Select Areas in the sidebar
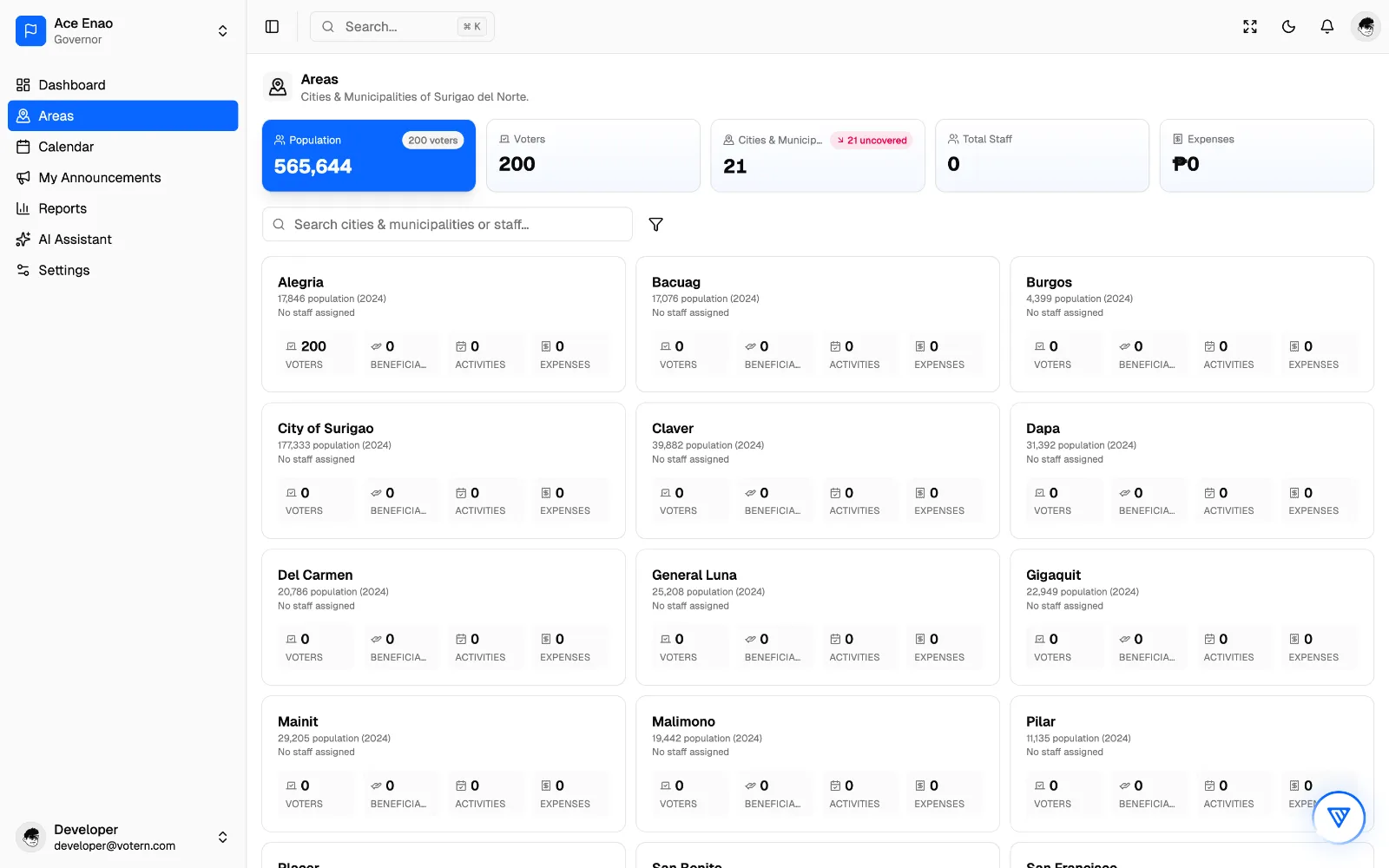Screen dimensions: 1389x868 (x=122, y=115)
